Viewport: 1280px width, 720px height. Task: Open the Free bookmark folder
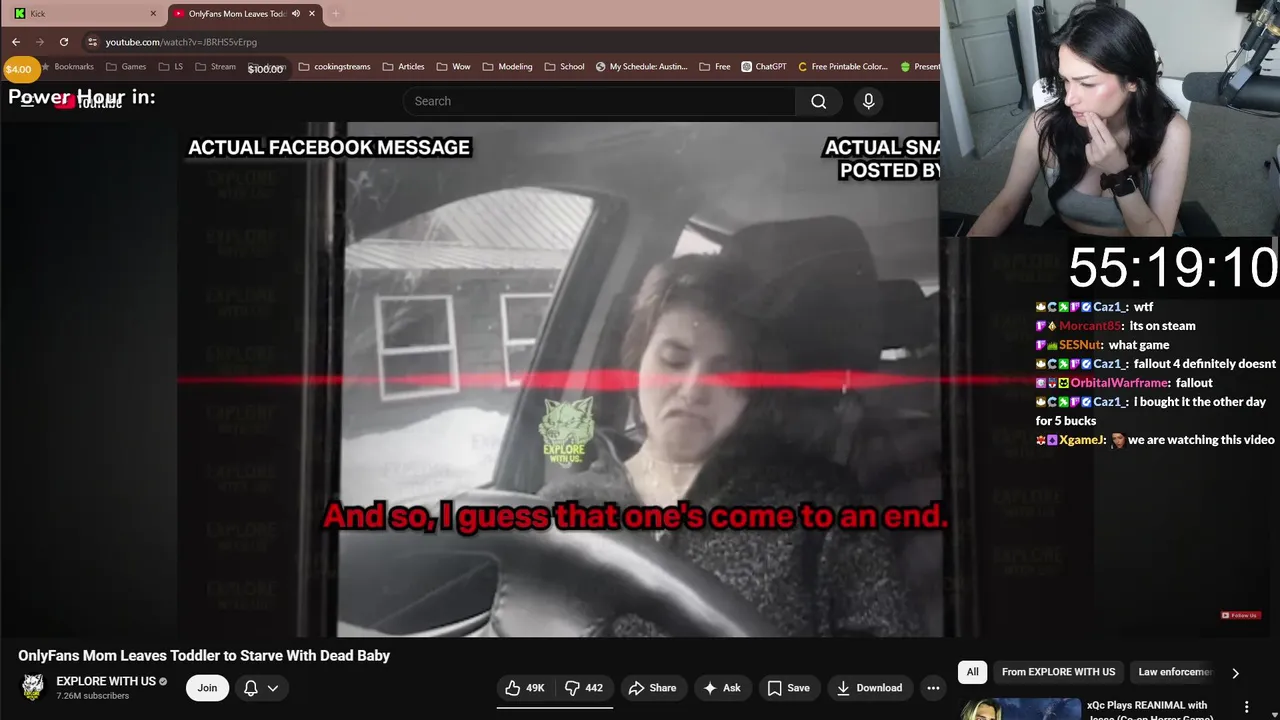click(x=715, y=67)
